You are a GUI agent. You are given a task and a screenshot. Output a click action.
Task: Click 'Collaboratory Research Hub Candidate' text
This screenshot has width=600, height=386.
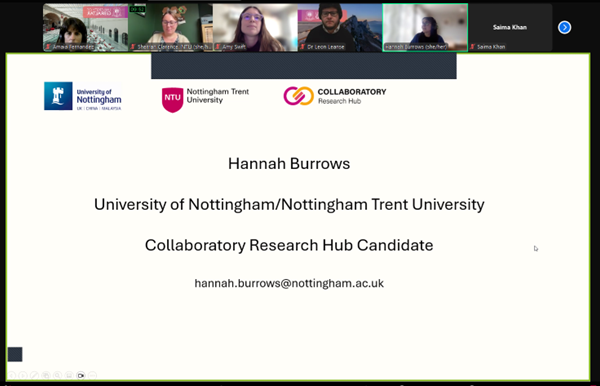[289, 245]
